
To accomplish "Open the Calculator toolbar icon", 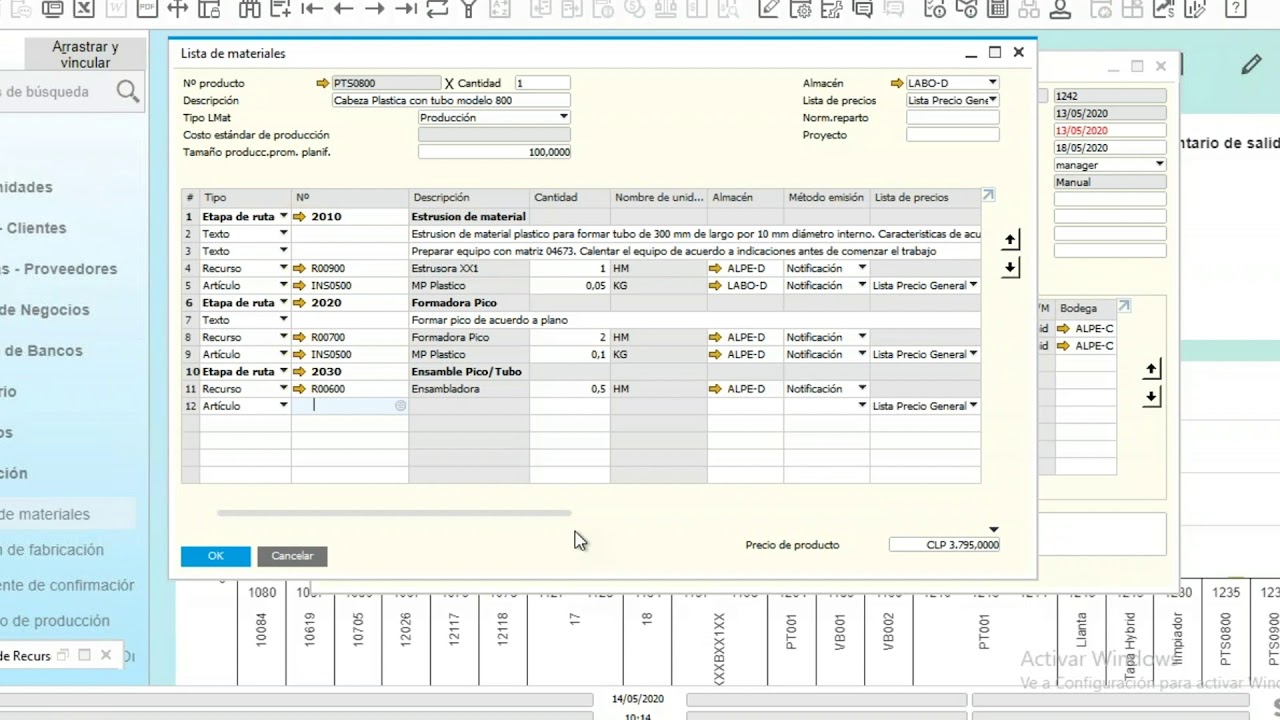I will (997, 9).
